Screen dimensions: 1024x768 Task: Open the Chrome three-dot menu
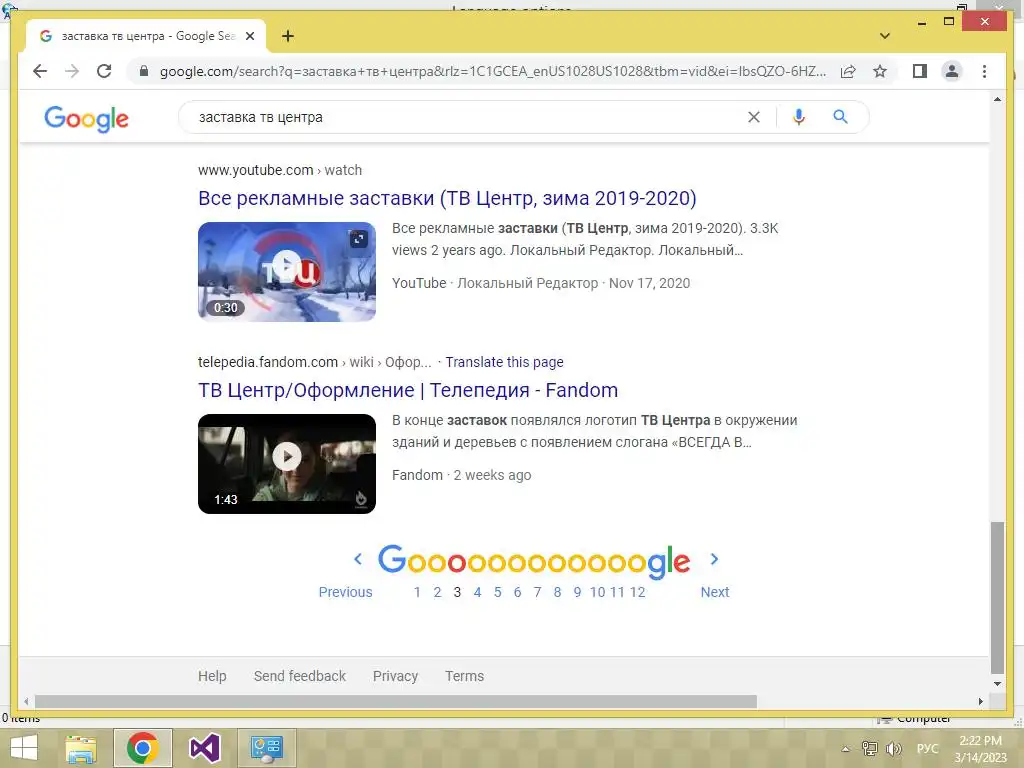coord(984,71)
